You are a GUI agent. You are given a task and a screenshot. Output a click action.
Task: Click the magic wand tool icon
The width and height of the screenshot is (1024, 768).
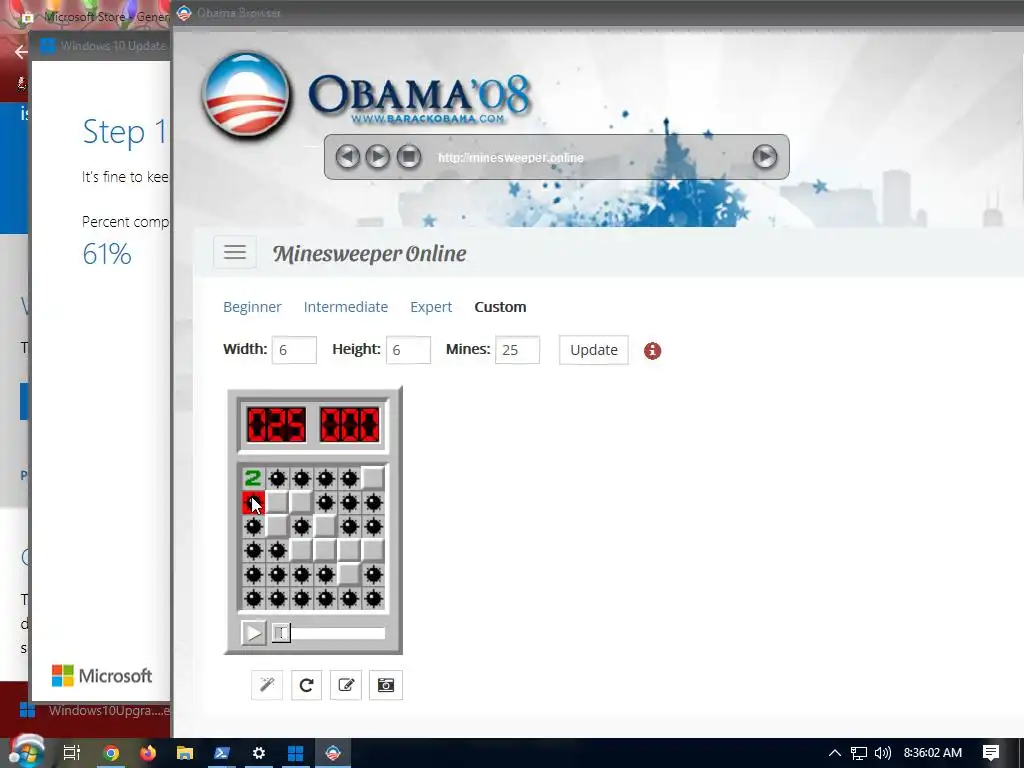coord(267,685)
